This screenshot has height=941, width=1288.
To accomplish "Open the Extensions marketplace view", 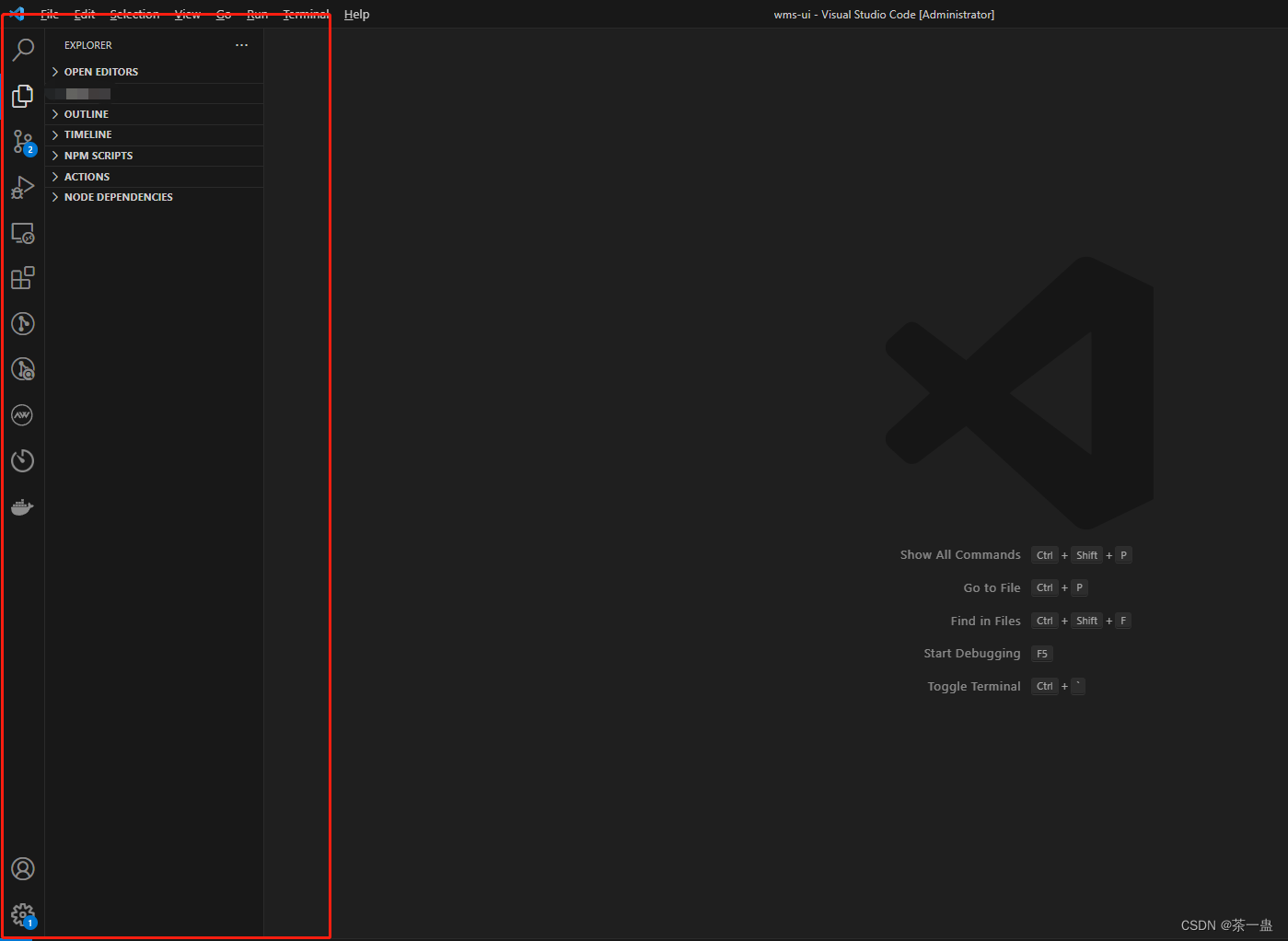I will tap(23, 278).
